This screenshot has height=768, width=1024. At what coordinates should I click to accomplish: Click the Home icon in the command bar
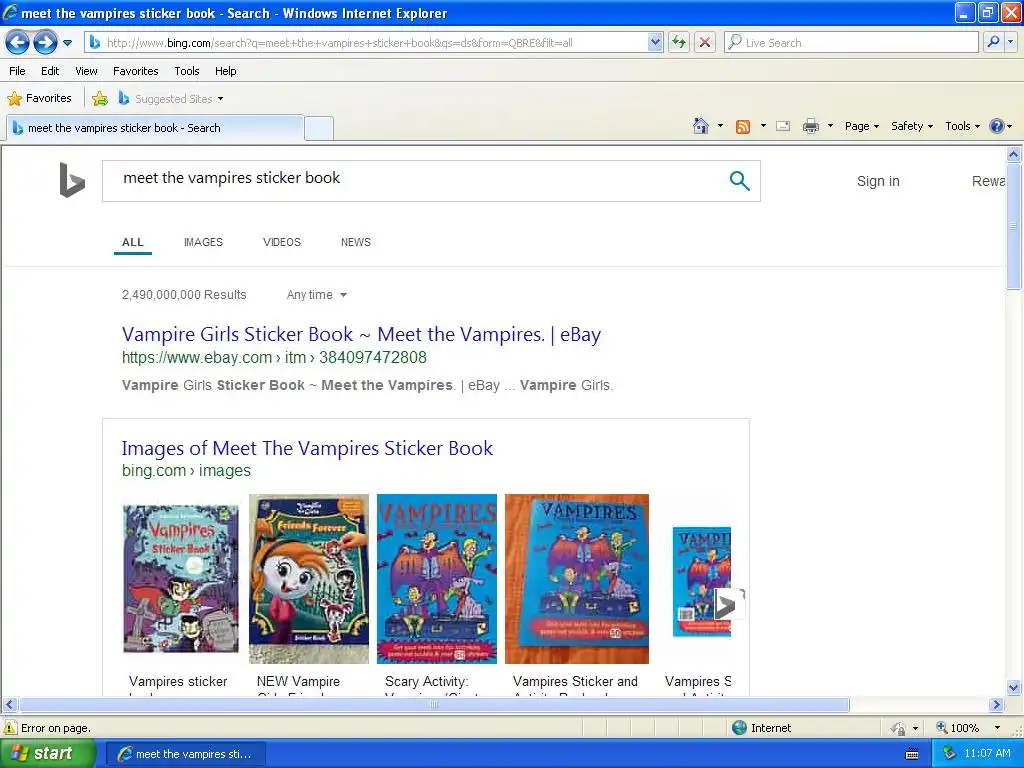click(x=701, y=126)
